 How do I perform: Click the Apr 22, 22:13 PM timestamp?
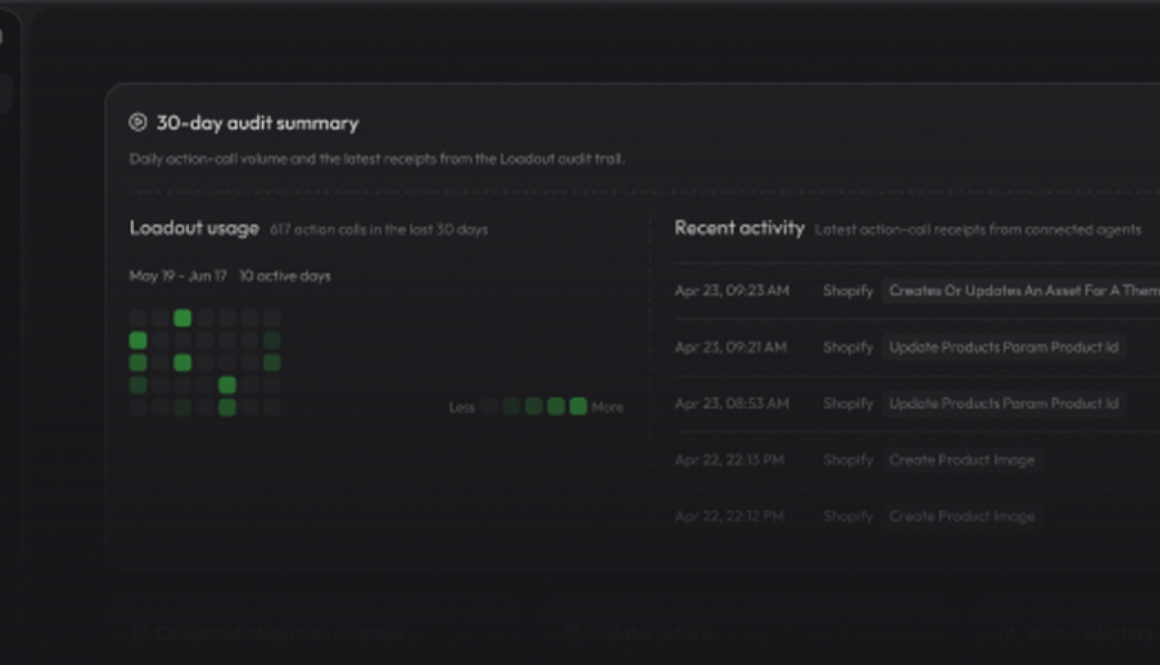(x=729, y=460)
